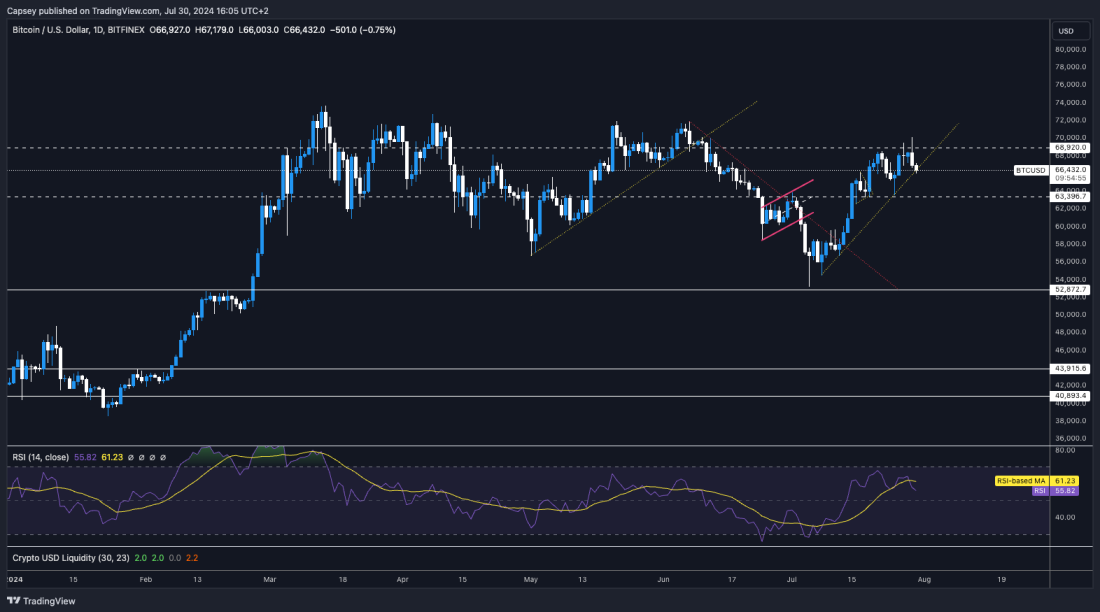Open the BITFINEX exchange selector
Image resolution: width=1100 pixels, height=612 pixels.
(126, 31)
